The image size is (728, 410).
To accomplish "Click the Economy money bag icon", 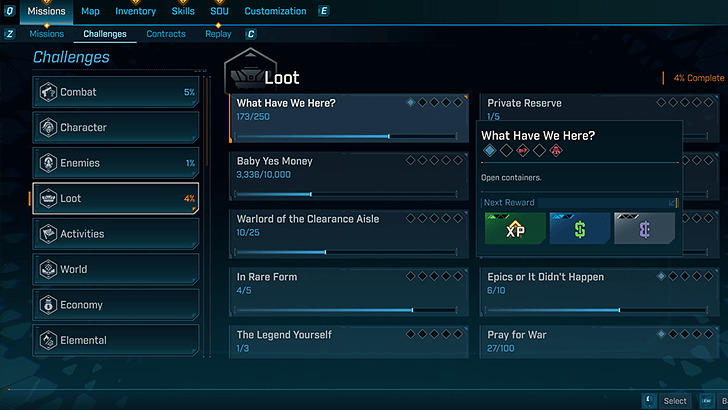I will [x=47, y=305].
